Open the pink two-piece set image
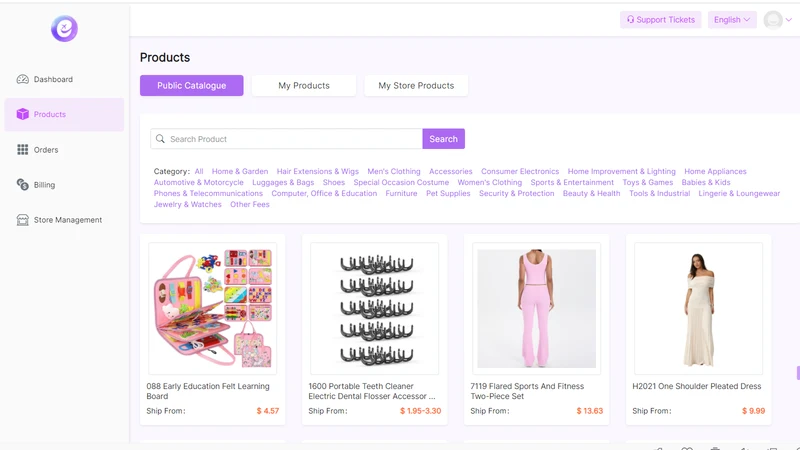800x450 pixels. point(536,308)
